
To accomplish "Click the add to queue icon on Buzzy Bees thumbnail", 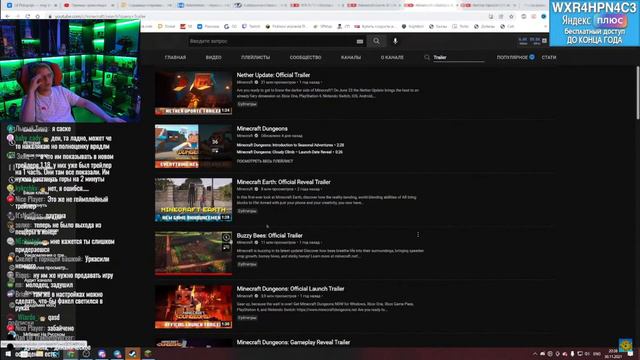I will coord(226,247).
